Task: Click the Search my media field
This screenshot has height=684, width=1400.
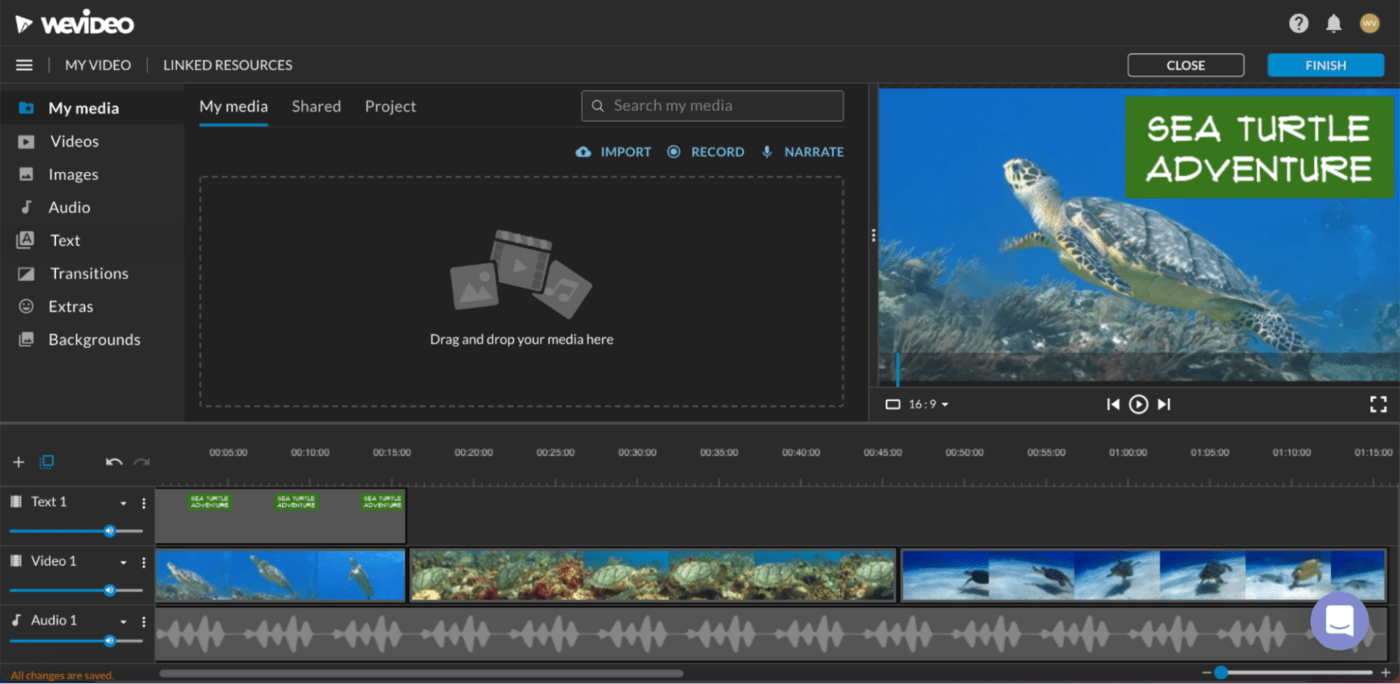Action: pos(712,106)
